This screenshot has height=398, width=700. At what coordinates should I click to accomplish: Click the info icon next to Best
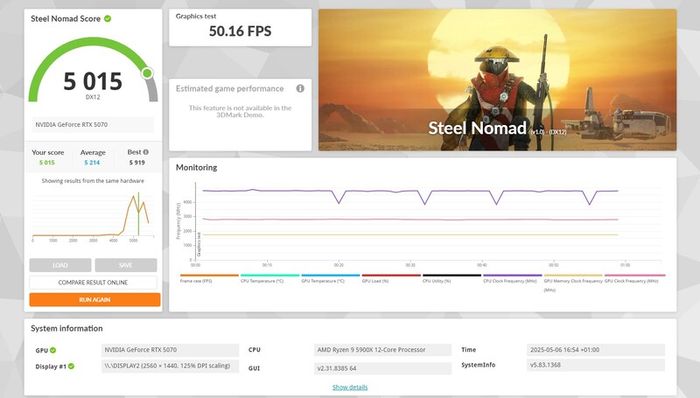click(x=146, y=152)
